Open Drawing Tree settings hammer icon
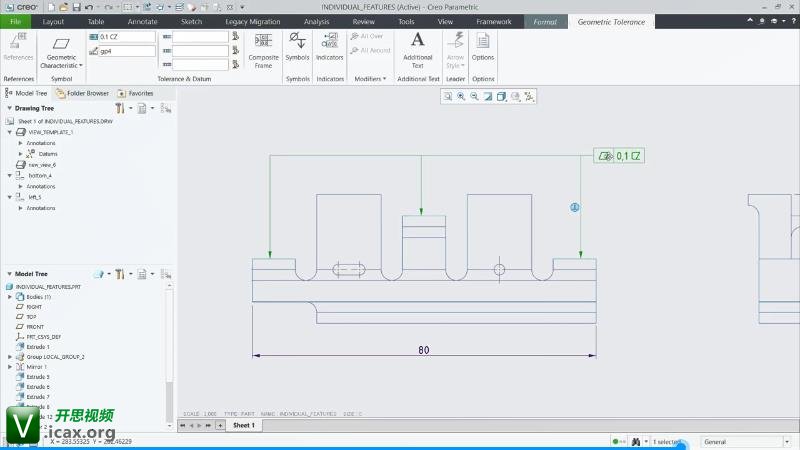Image resolution: width=800 pixels, height=450 pixels. (x=119, y=108)
